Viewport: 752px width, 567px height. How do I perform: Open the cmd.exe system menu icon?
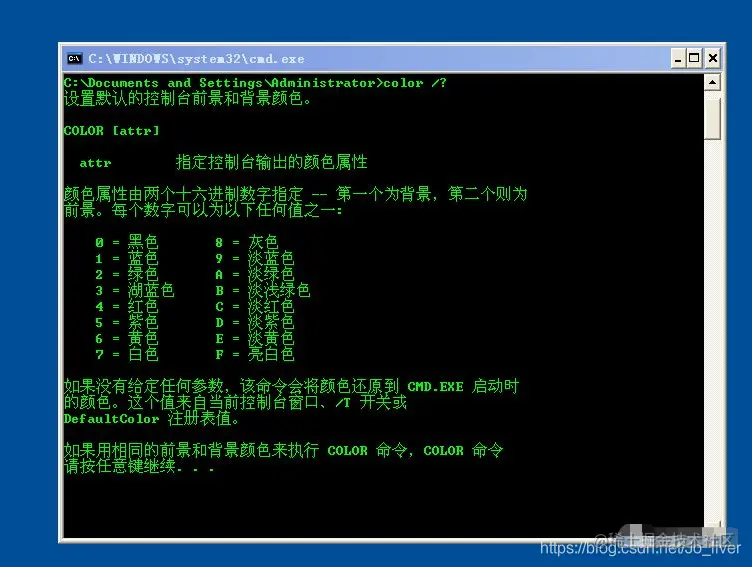(x=74, y=59)
